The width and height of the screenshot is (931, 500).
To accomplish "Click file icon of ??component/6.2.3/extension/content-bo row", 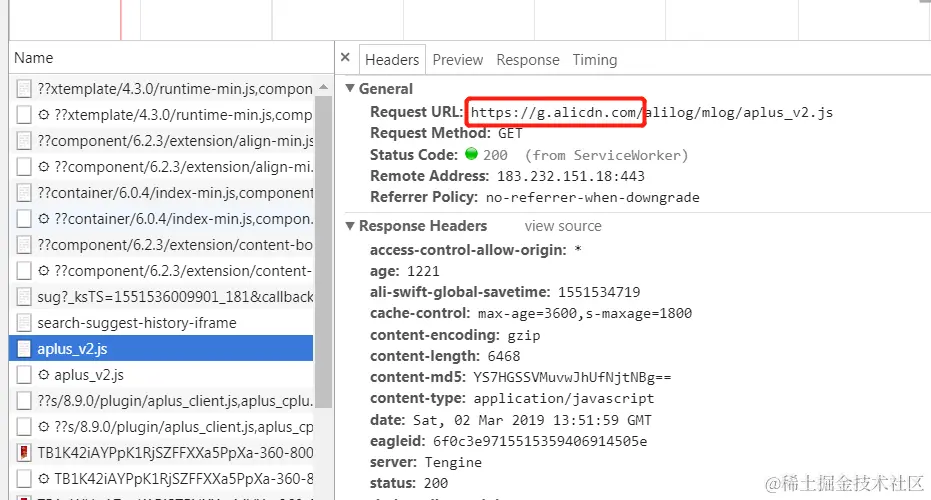I will pyautogui.click(x=24, y=245).
